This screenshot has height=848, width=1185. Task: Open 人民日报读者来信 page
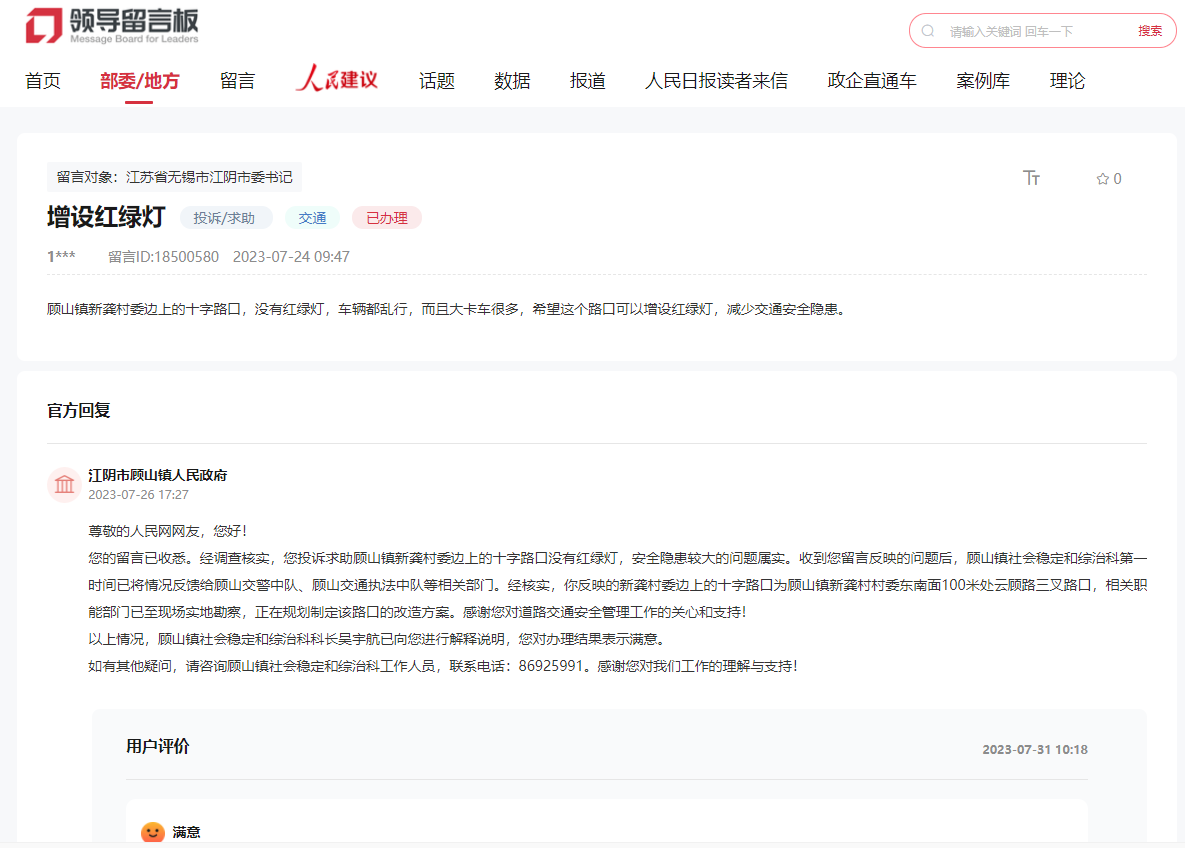[716, 81]
